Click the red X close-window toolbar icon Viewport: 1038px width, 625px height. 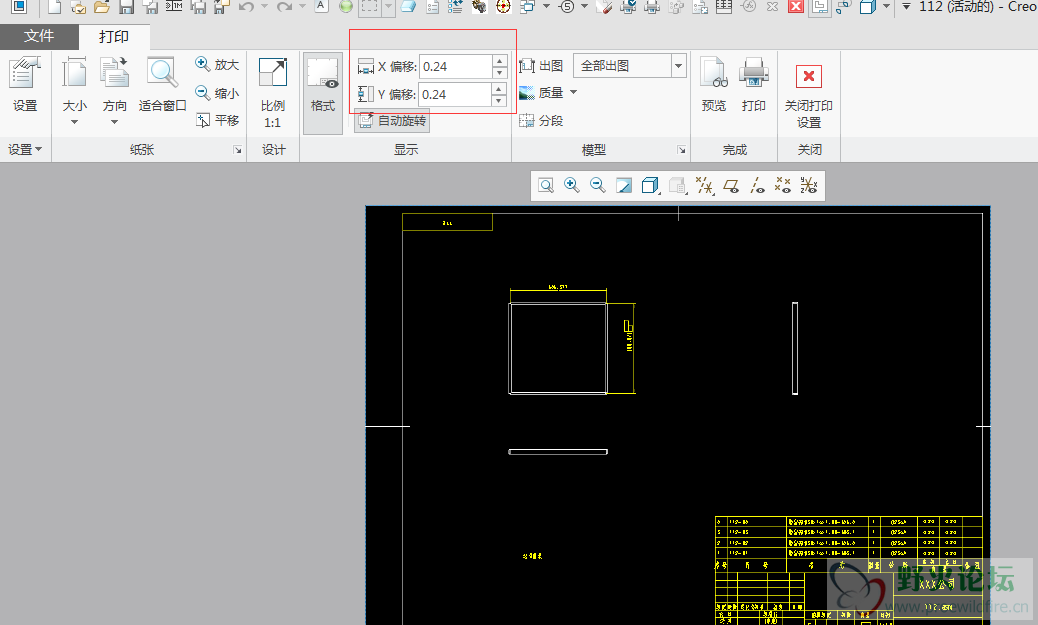tap(796, 7)
